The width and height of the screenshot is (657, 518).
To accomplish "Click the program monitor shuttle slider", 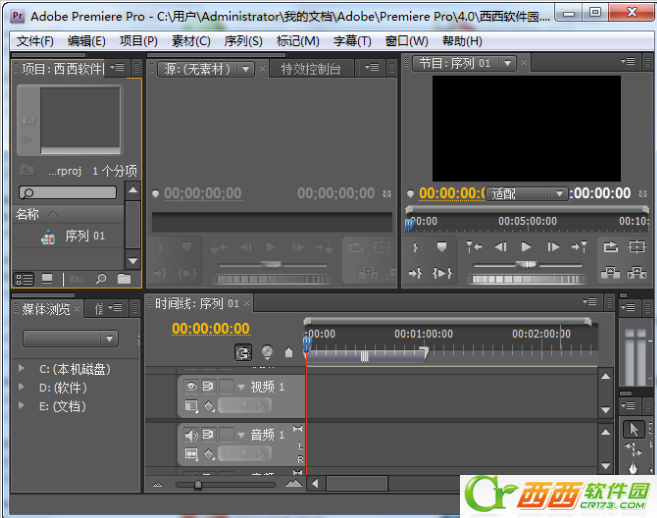I will 526,264.
